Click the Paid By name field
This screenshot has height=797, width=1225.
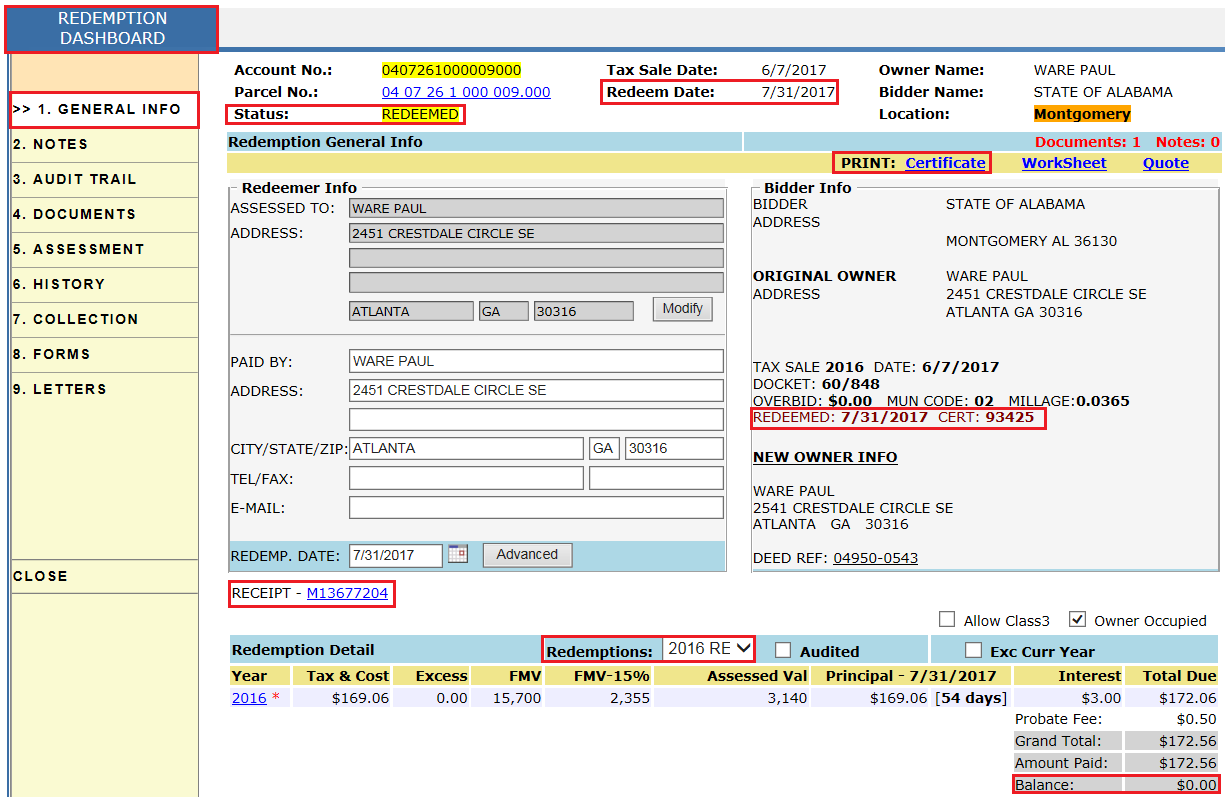coord(536,361)
